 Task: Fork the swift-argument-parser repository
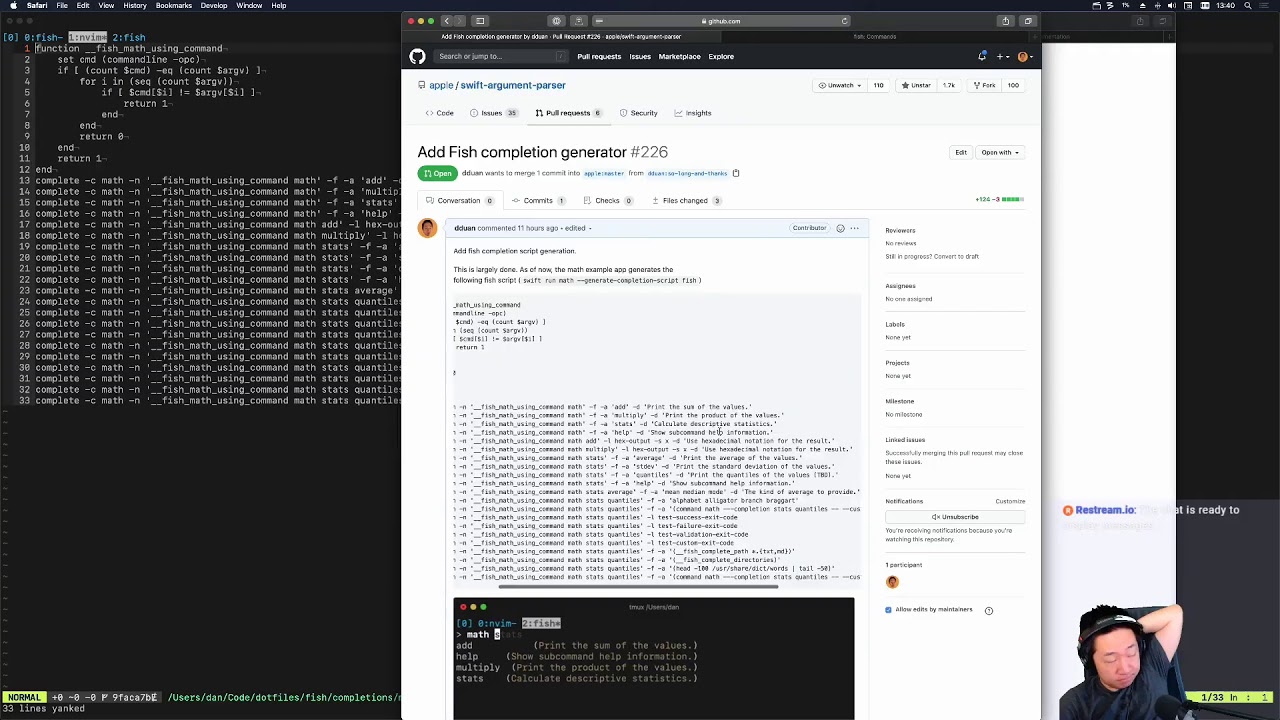point(984,86)
